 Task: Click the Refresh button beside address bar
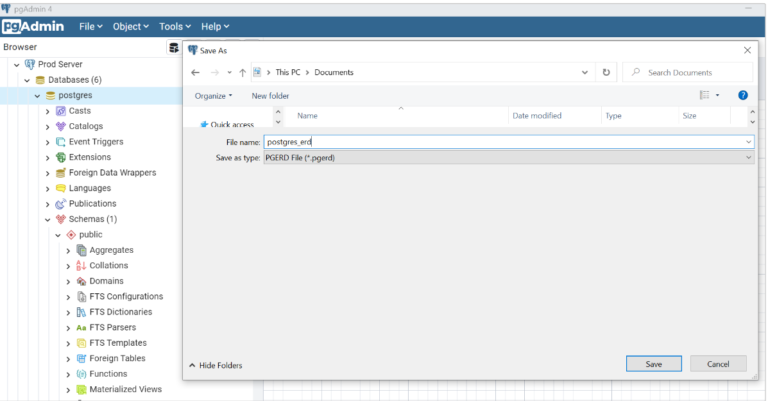point(606,72)
